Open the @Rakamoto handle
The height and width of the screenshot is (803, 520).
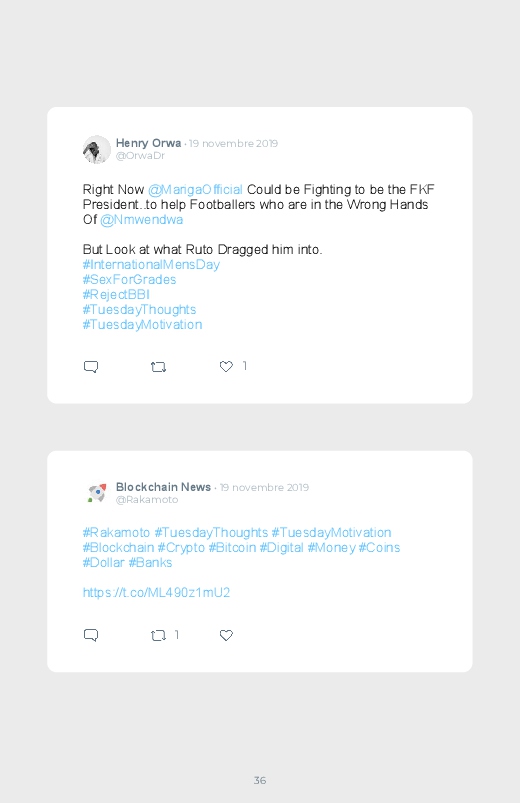[147, 500]
